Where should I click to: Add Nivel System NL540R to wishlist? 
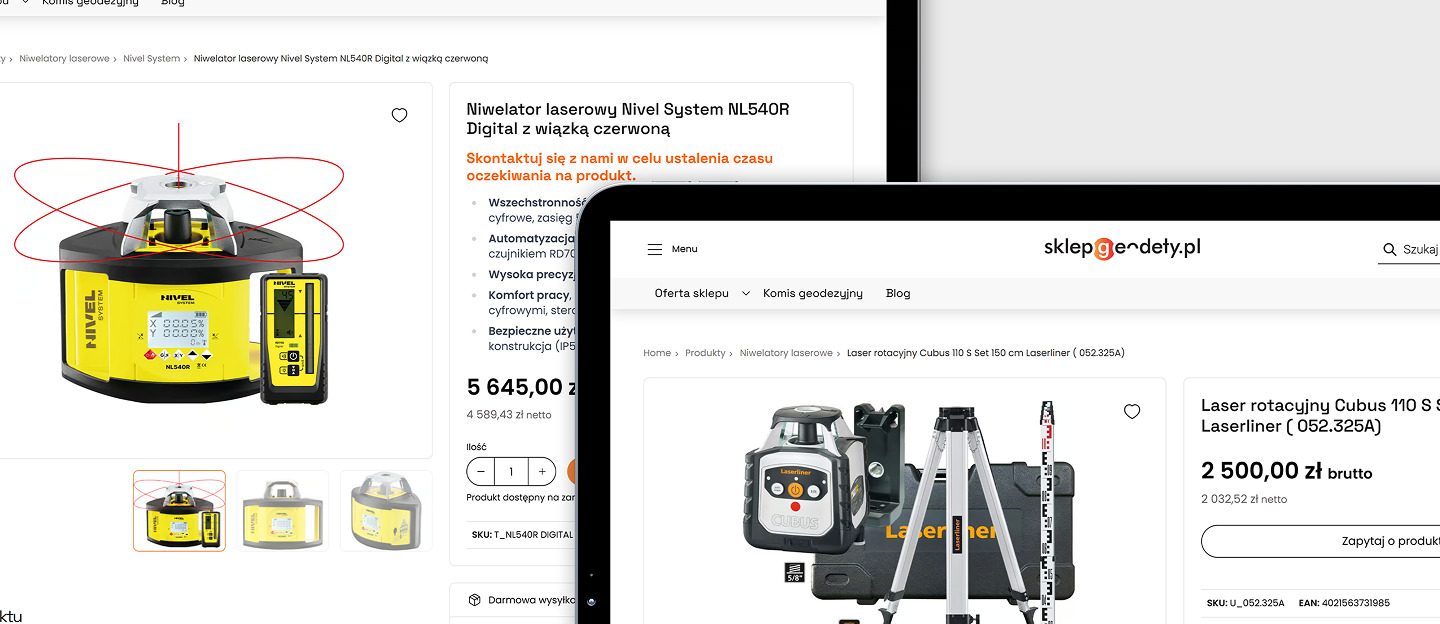coord(399,116)
